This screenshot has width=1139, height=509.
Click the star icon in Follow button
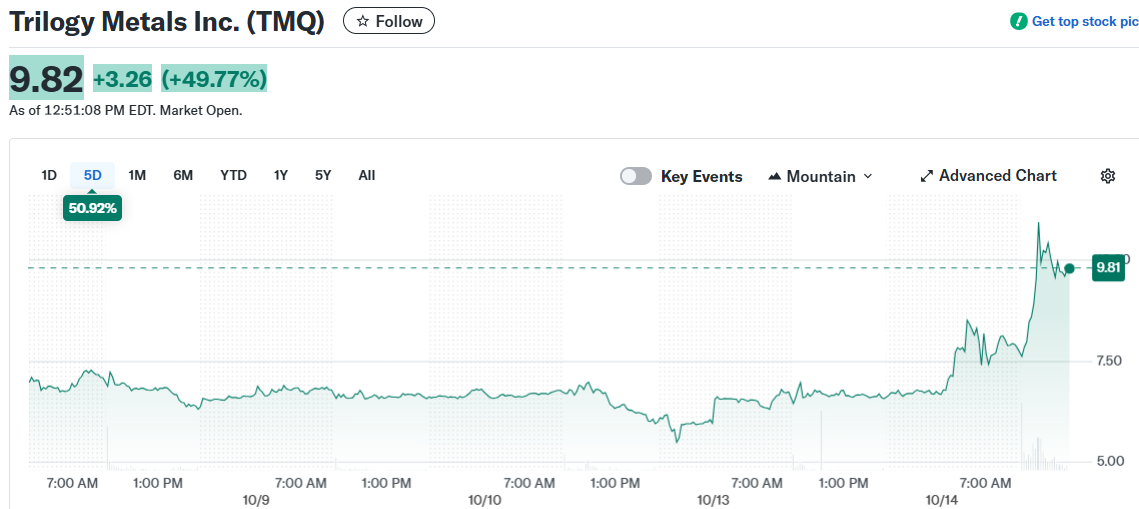coord(362,21)
